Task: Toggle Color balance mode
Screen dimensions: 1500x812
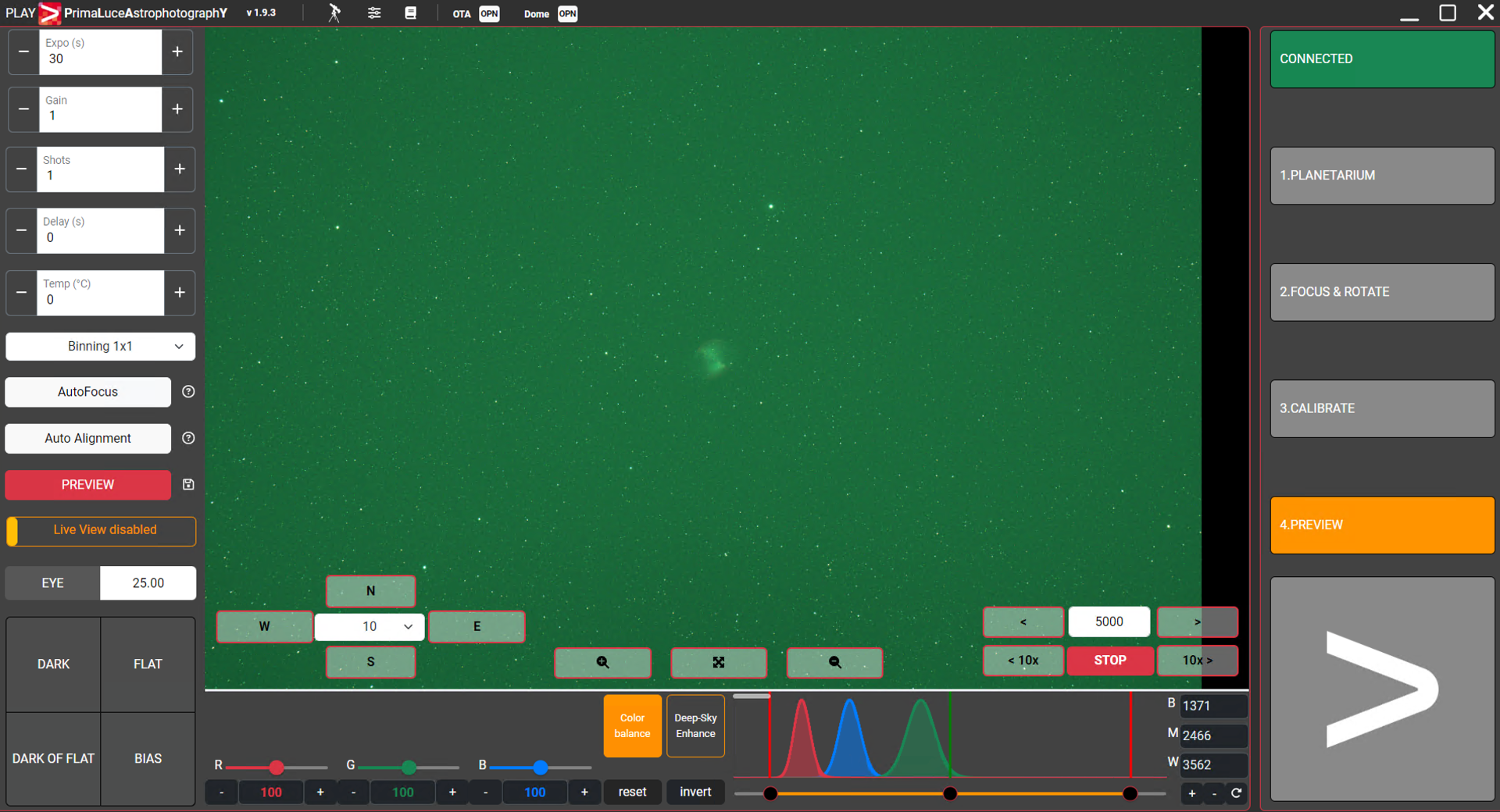Action: [x=632, y=726]
